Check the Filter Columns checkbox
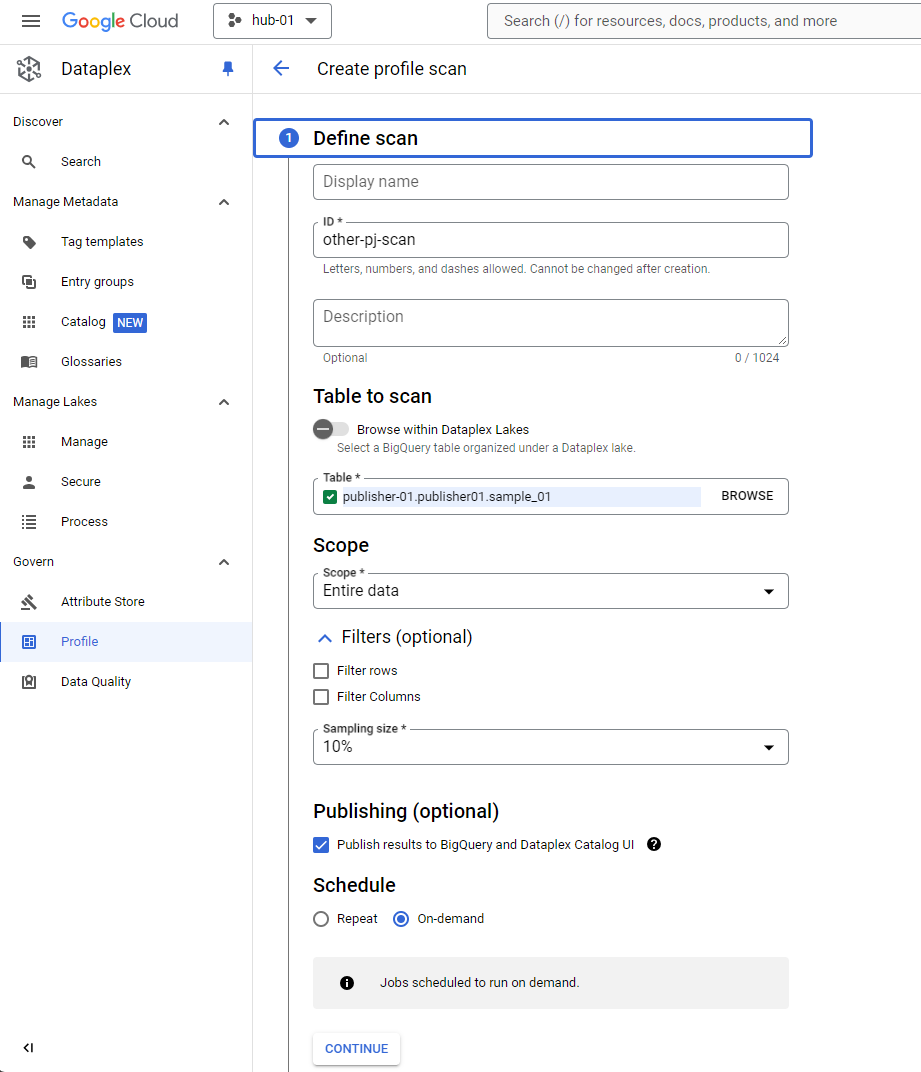This screenshot has width=921, height=1072. pyautogui.click(x=321, y=697)
